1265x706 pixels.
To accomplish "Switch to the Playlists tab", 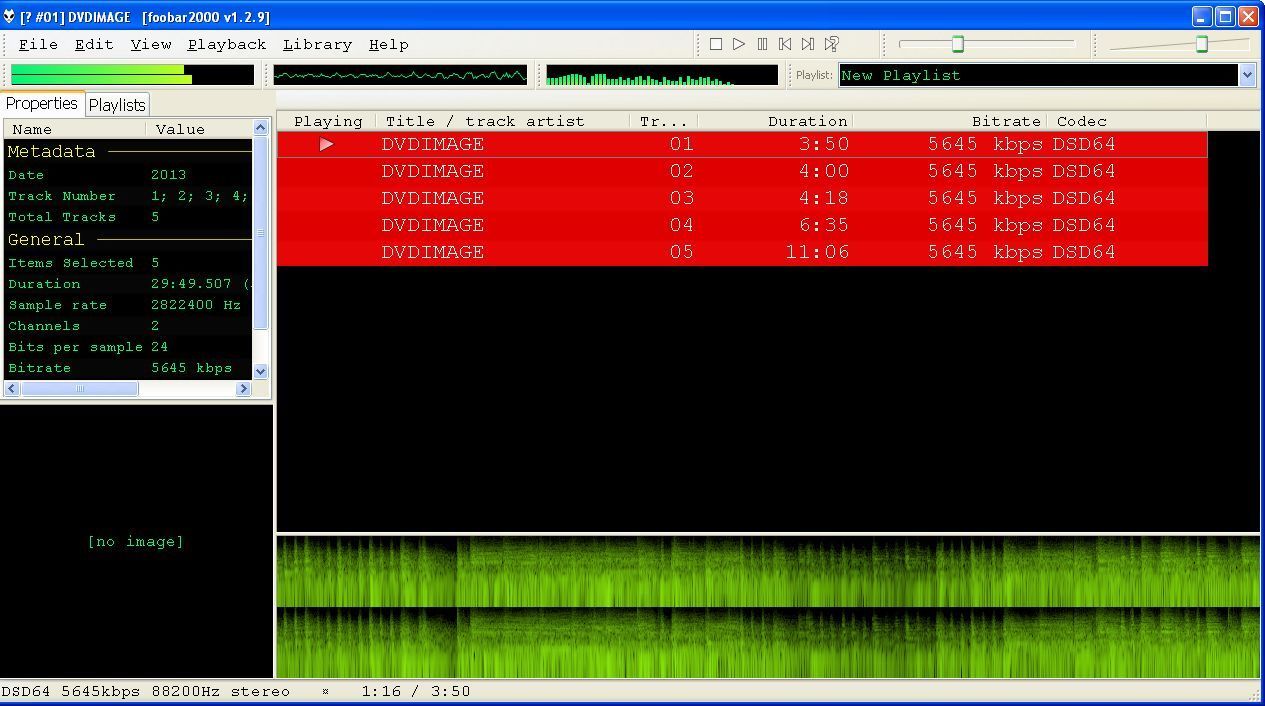I will [x=117, y=105].
